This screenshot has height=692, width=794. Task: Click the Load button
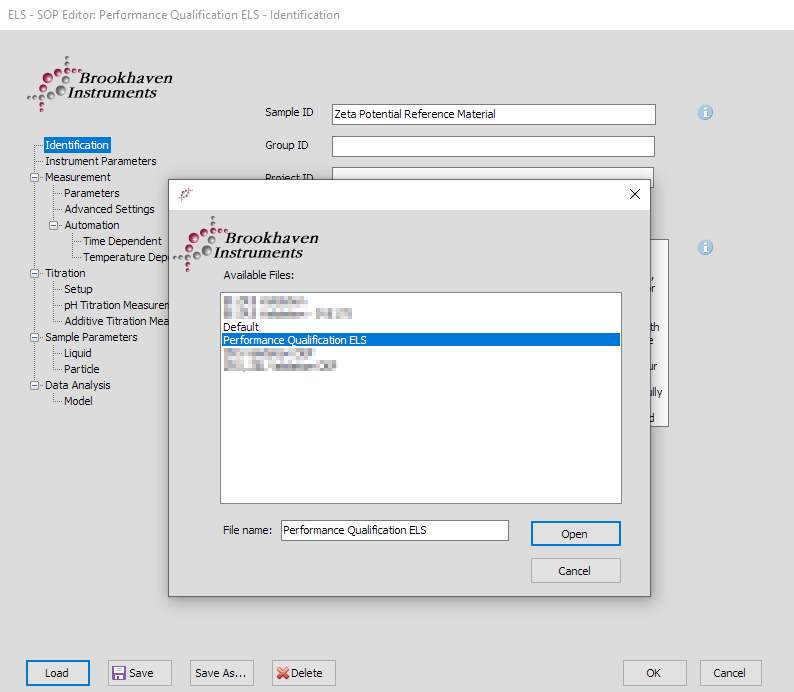pos(57,673)
